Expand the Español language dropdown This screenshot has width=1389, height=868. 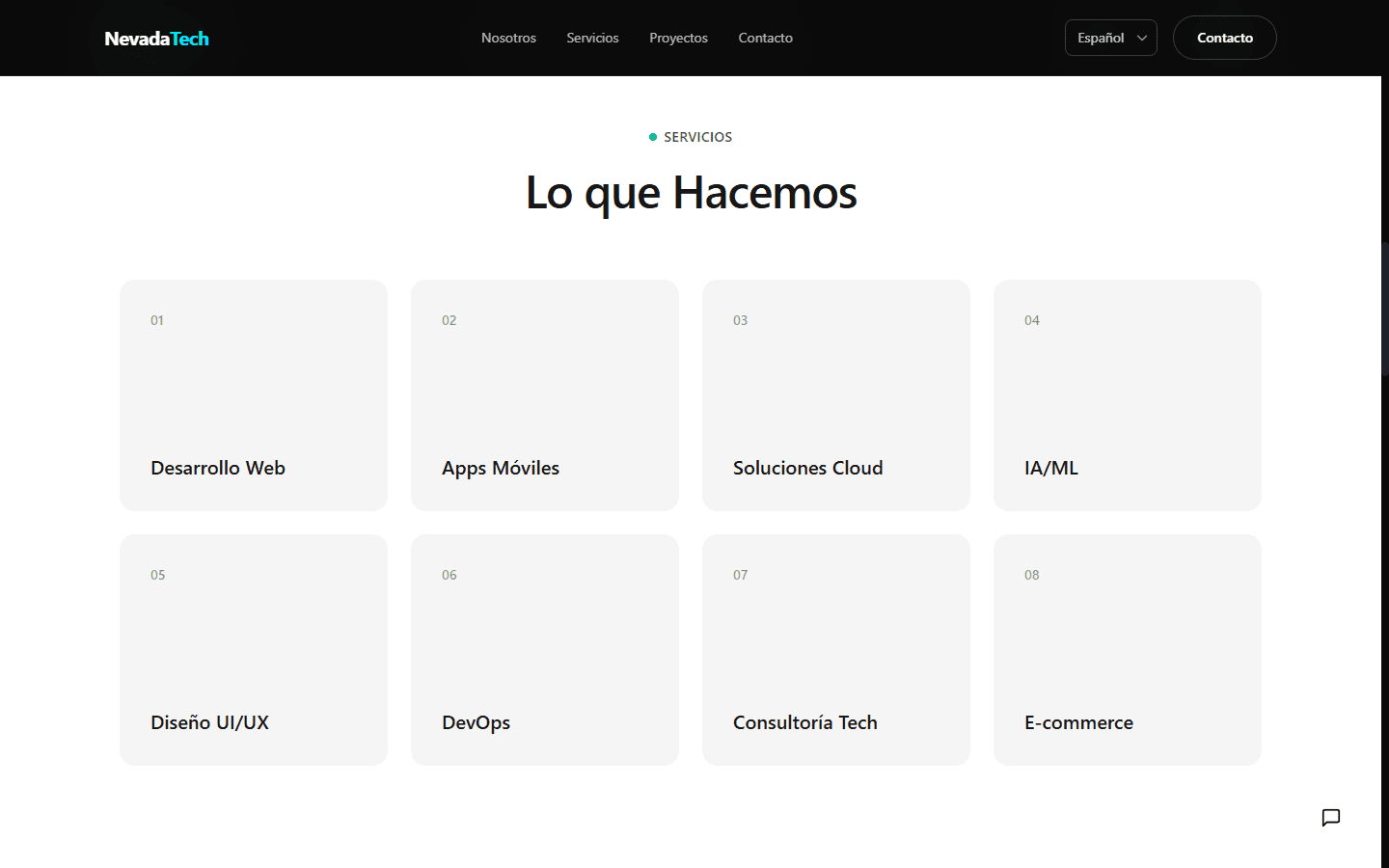pos(1109,38)
